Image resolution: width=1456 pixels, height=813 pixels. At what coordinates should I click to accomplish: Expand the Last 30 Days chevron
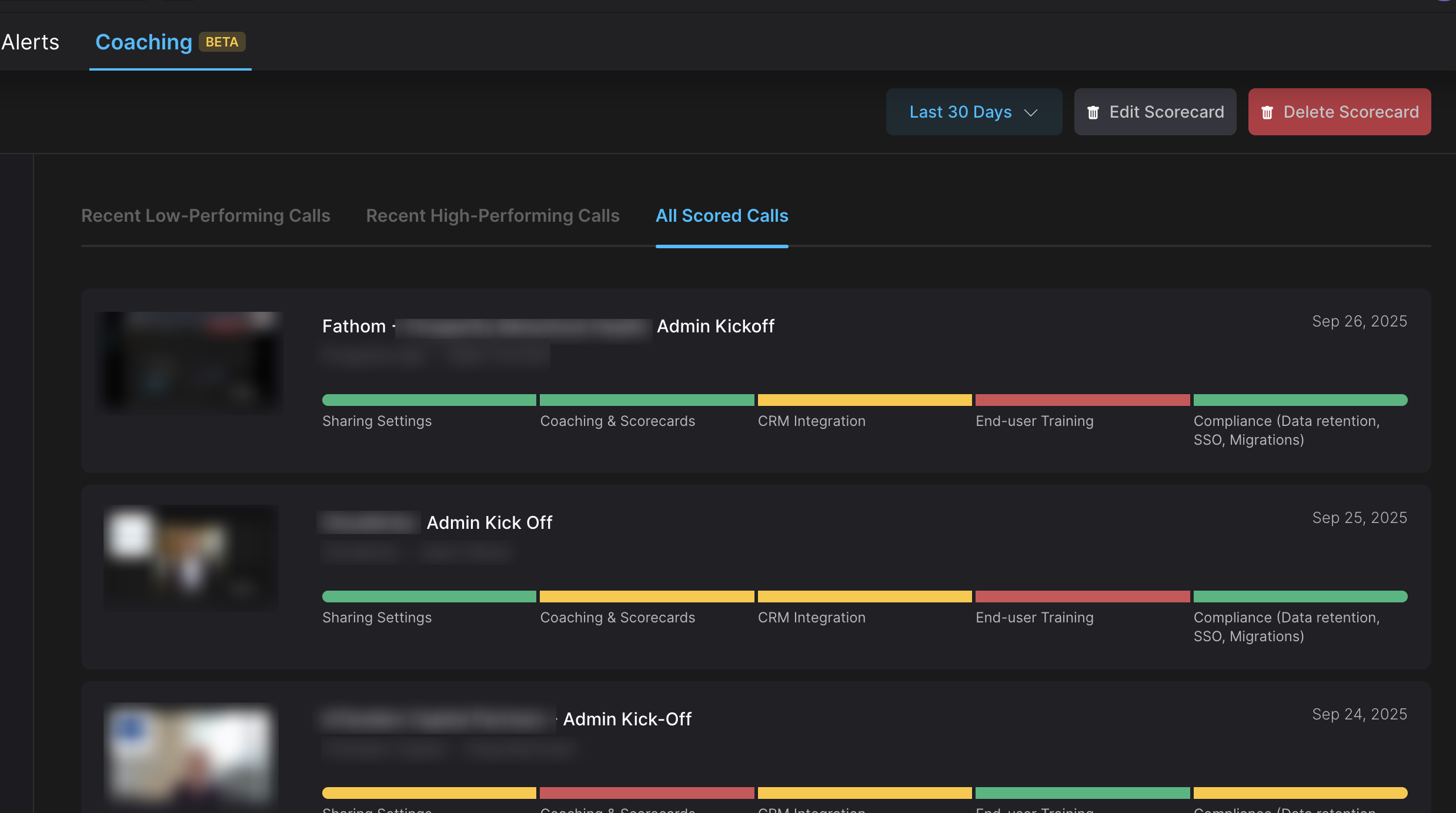pos(1030,112)
